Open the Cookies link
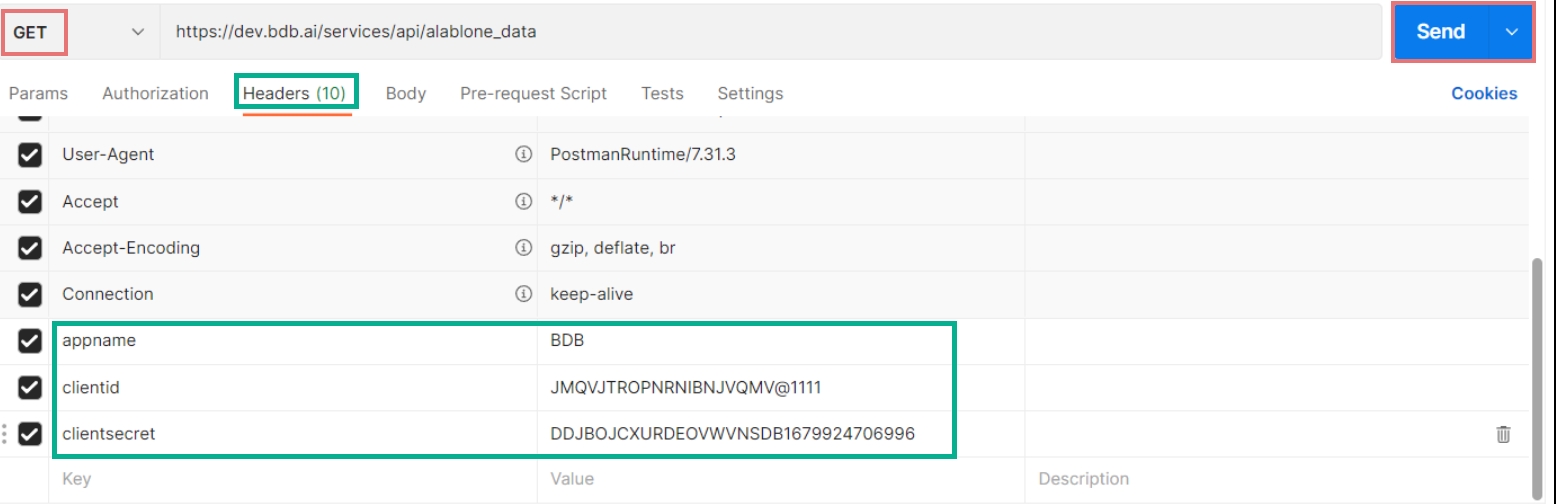 coord(1484,93)
